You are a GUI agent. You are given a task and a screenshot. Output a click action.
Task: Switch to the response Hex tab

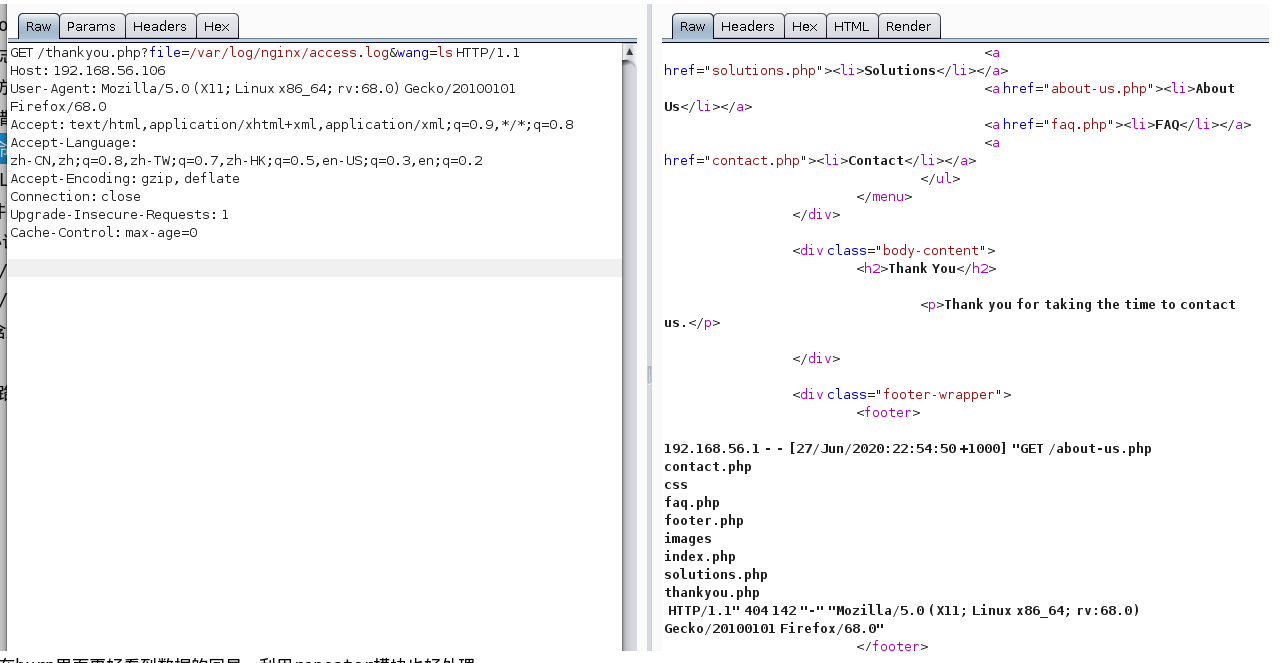click(x=805, y=27)
